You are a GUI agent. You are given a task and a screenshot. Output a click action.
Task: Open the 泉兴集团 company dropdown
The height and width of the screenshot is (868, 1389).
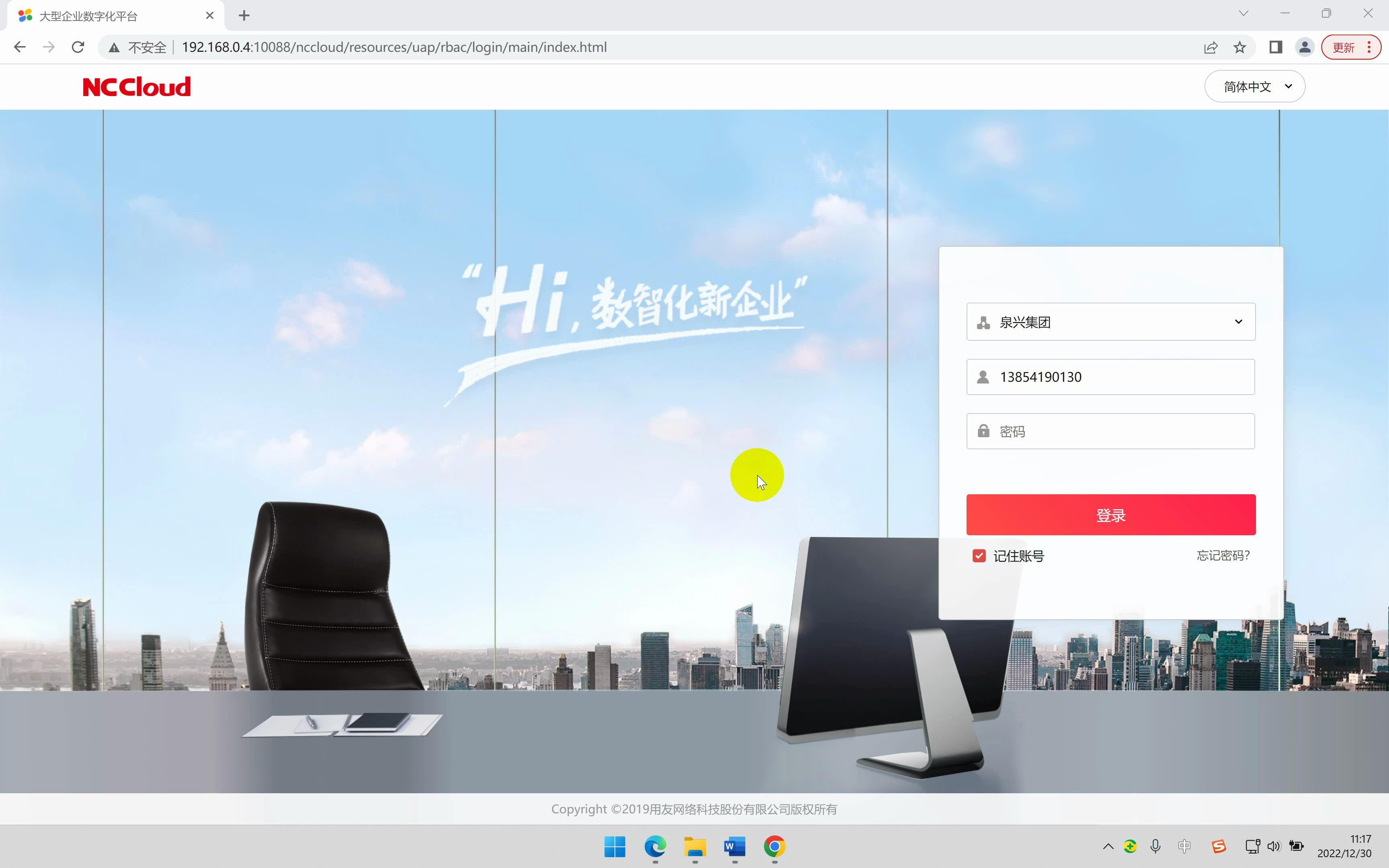point(1110,322)
